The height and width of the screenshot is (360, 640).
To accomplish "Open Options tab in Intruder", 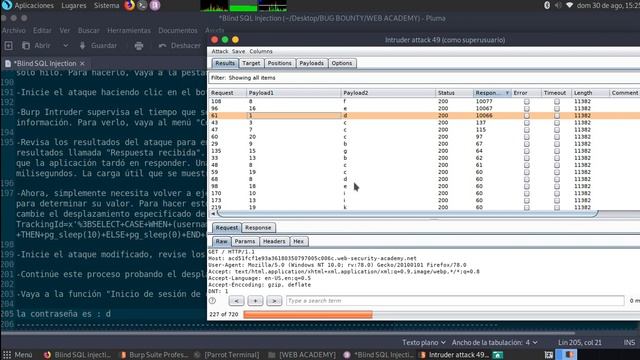I will click(342, 63).
